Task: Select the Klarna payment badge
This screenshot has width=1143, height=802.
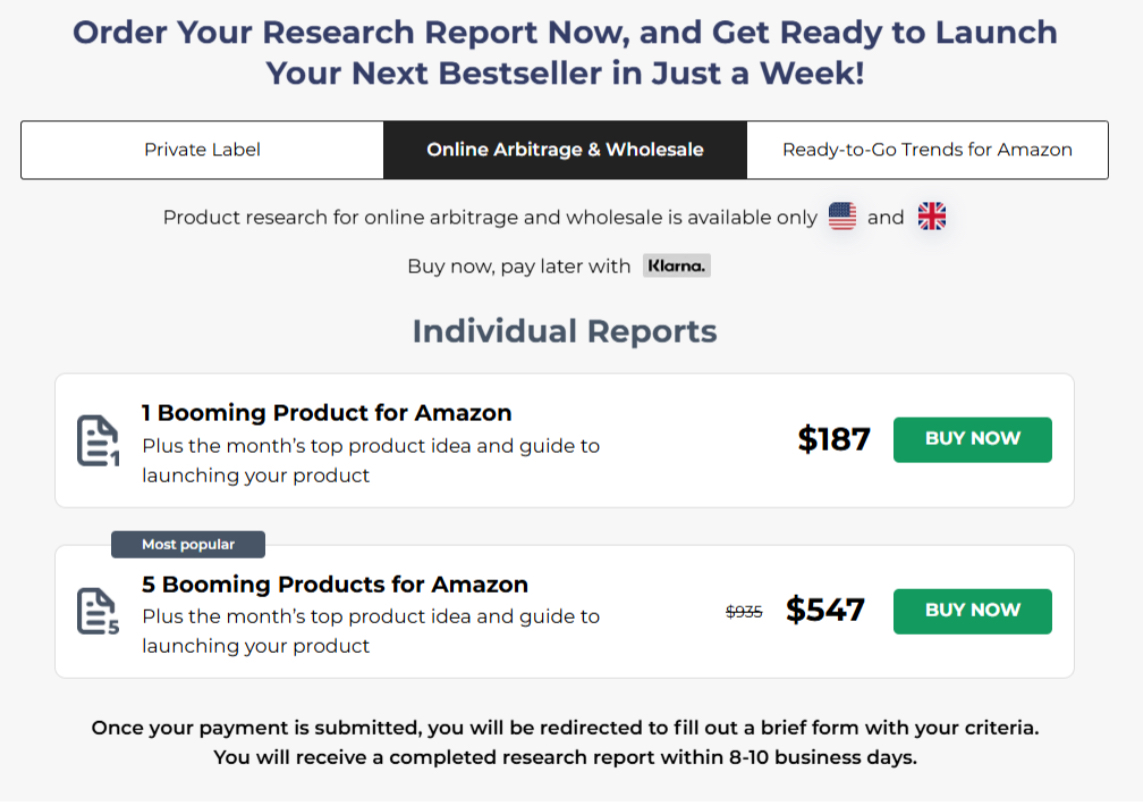Action: [676, 266]
